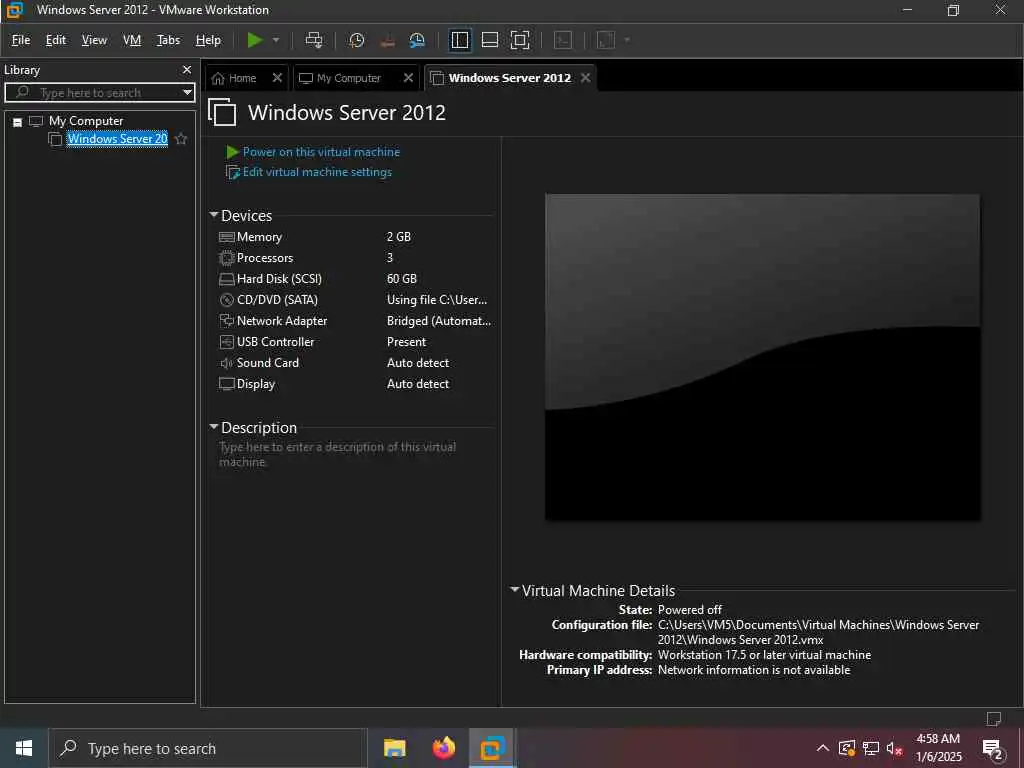Screen dimensions: 1024x768
Task: Click the VMware Workstation taskbar icon
Action: [493, 748]
